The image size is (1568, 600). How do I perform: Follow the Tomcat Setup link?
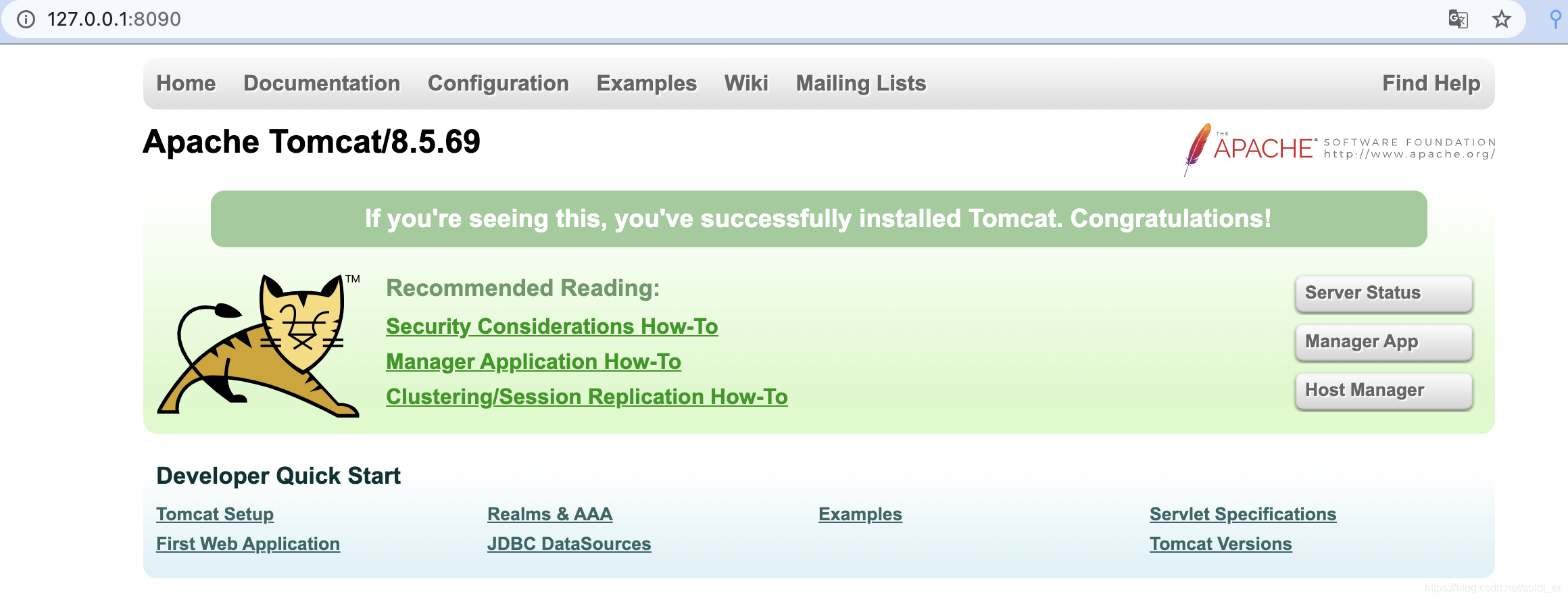(x=215, y=514)
